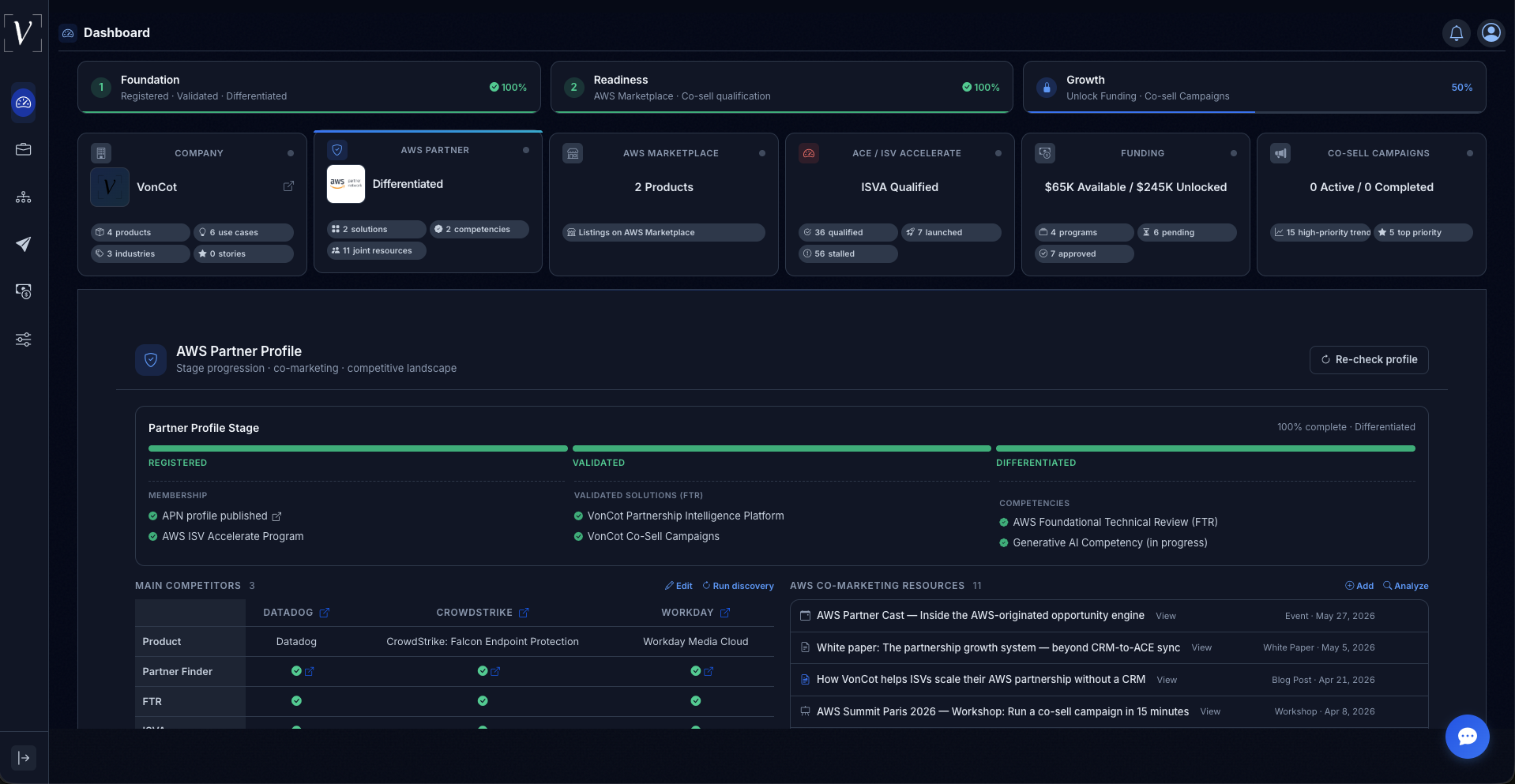View the AWS Summit Paris workshop
The width and height of the screenshot is (1515, 784).
click(x=1210, y=711)
